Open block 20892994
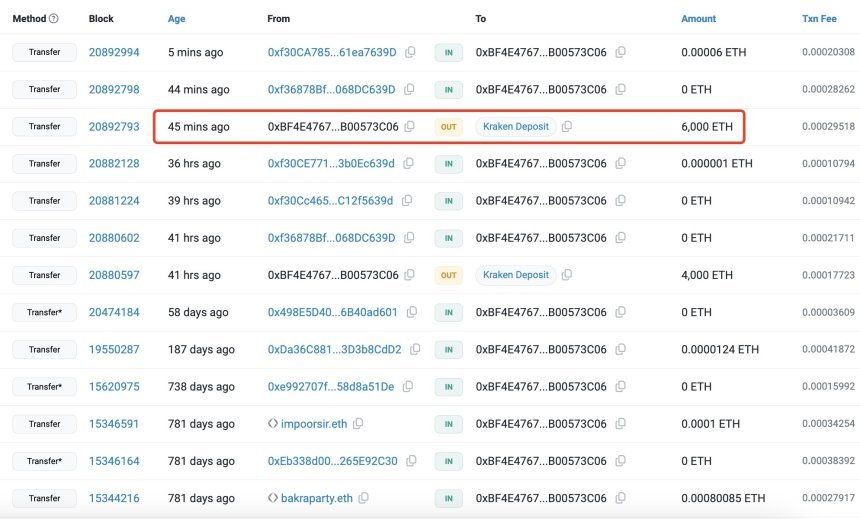 coord(114,52)
